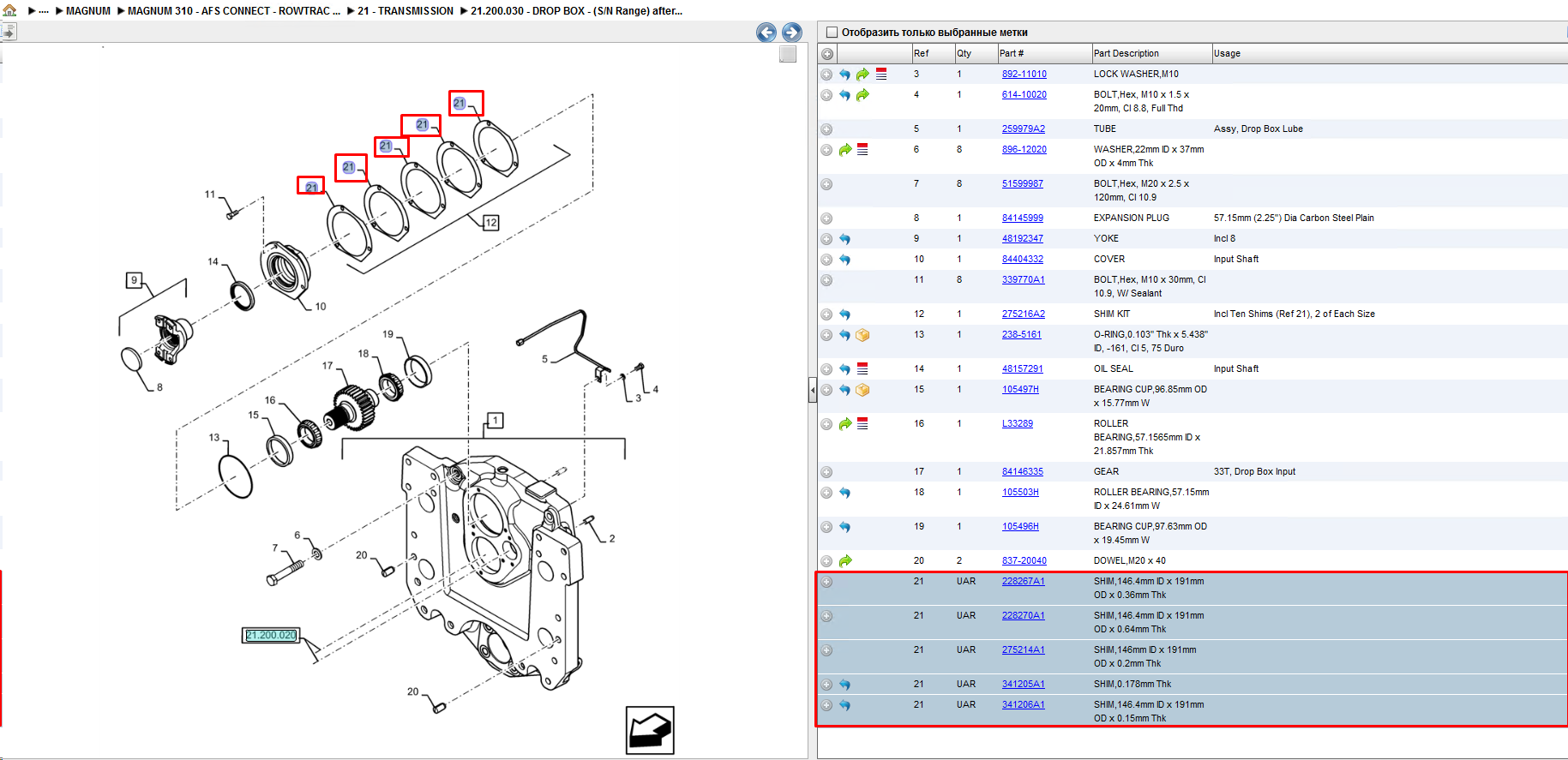Enable 'Отобразить только выбранные метки' checkbox

point(831,33)
